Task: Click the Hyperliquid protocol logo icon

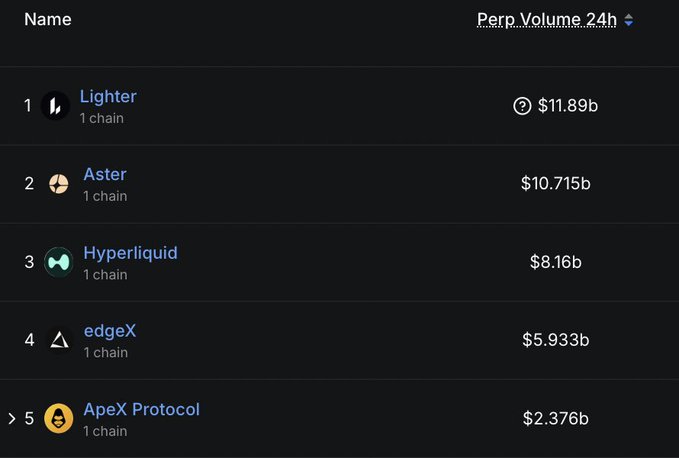Action: (x=59, y=262)
